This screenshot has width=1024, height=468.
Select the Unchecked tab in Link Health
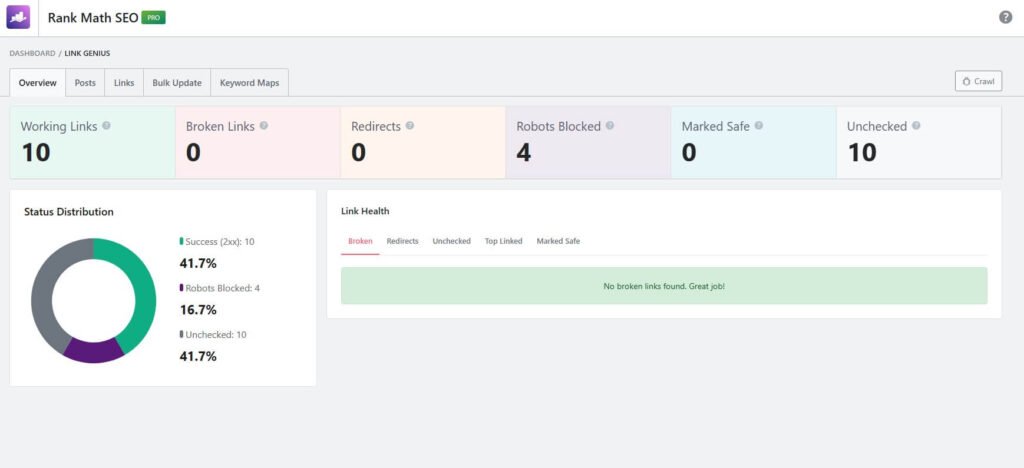click(451, 241)
